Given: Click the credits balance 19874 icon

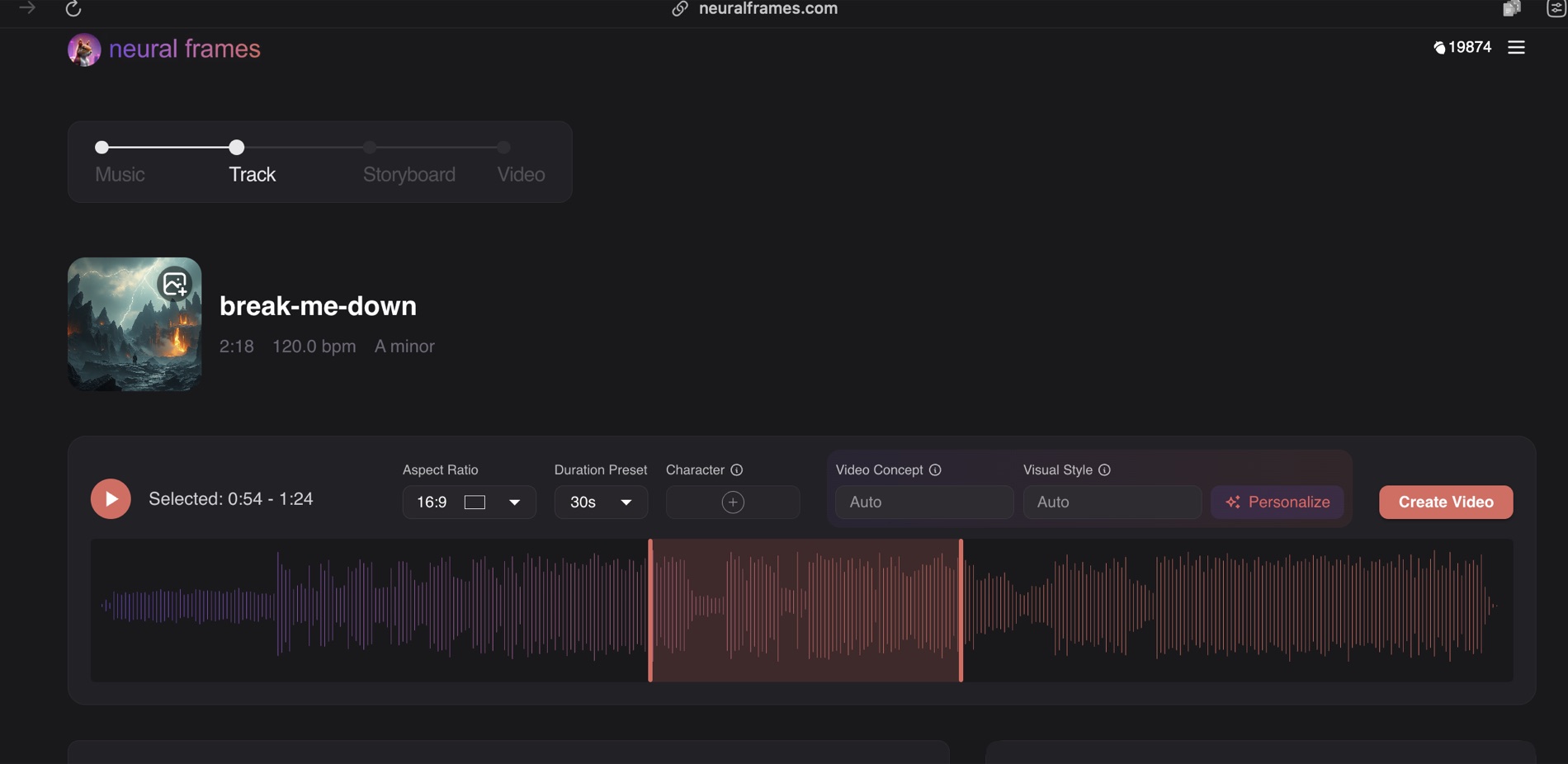Looking at the screenshot, I should click(x=1439, y=48).
